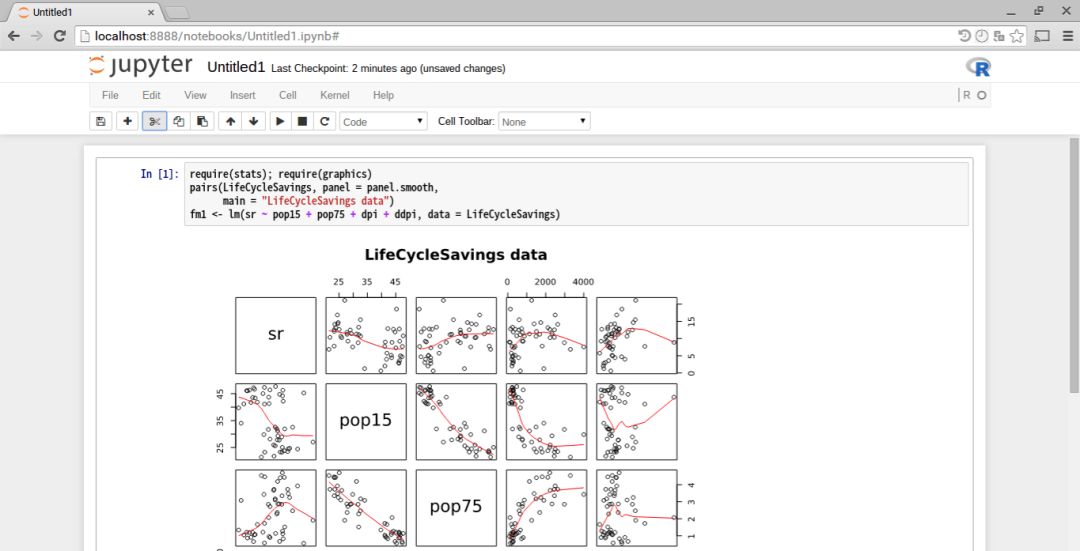Viewport: 1080px width, 551px height.
Task: Interrupt kernel with stop icon
Action: (x=302, y=121)
